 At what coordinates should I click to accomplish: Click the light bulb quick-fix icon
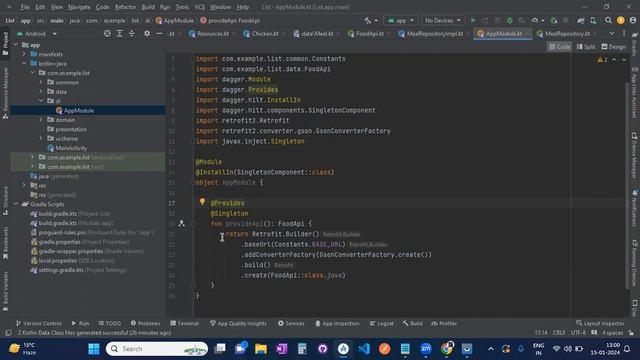(202, 201)
